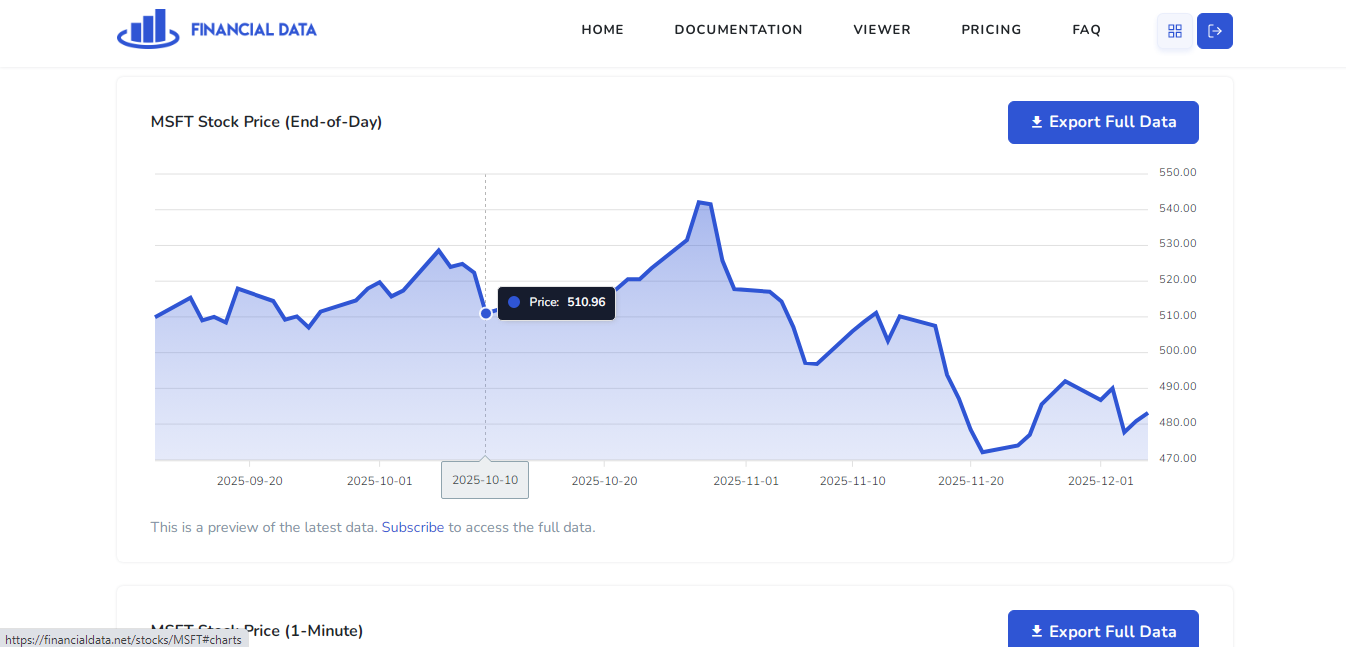Click the 2025-10-10 highlighted date label

(485, 480)
